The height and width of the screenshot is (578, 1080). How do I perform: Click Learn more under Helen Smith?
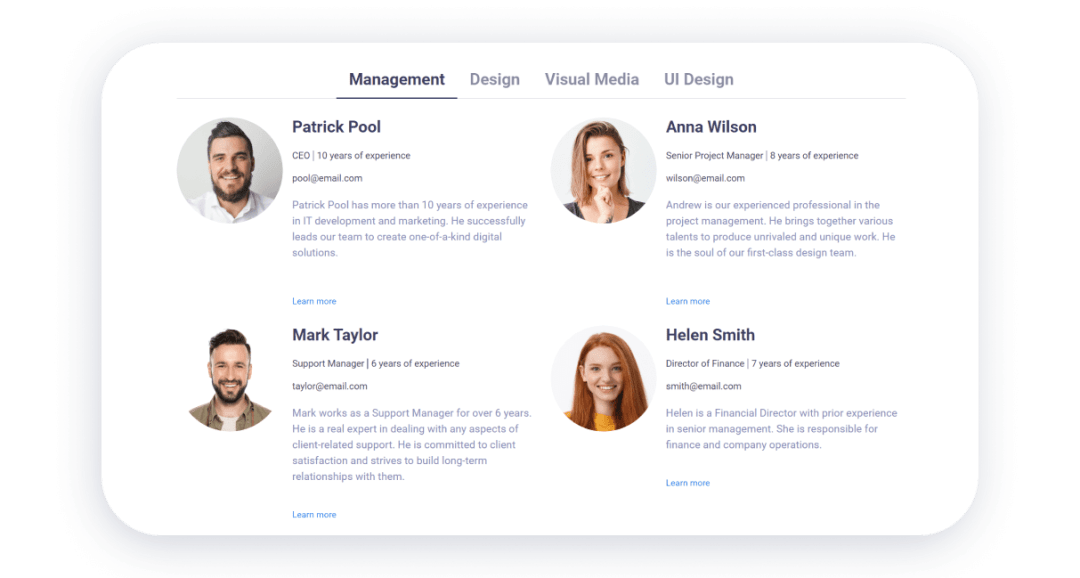point(688,483)
